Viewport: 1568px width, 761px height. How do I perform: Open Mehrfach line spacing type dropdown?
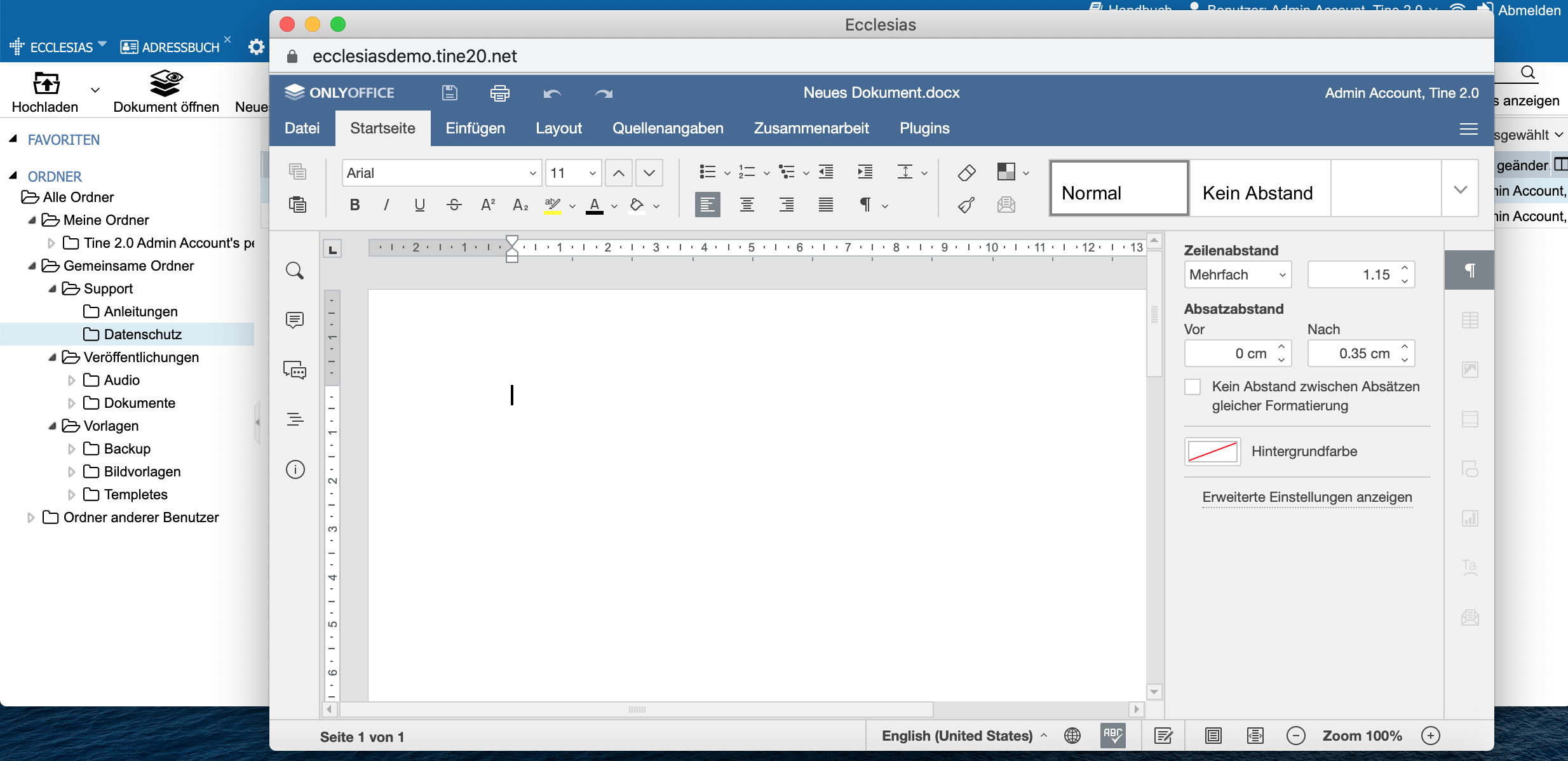[1238, 274]
